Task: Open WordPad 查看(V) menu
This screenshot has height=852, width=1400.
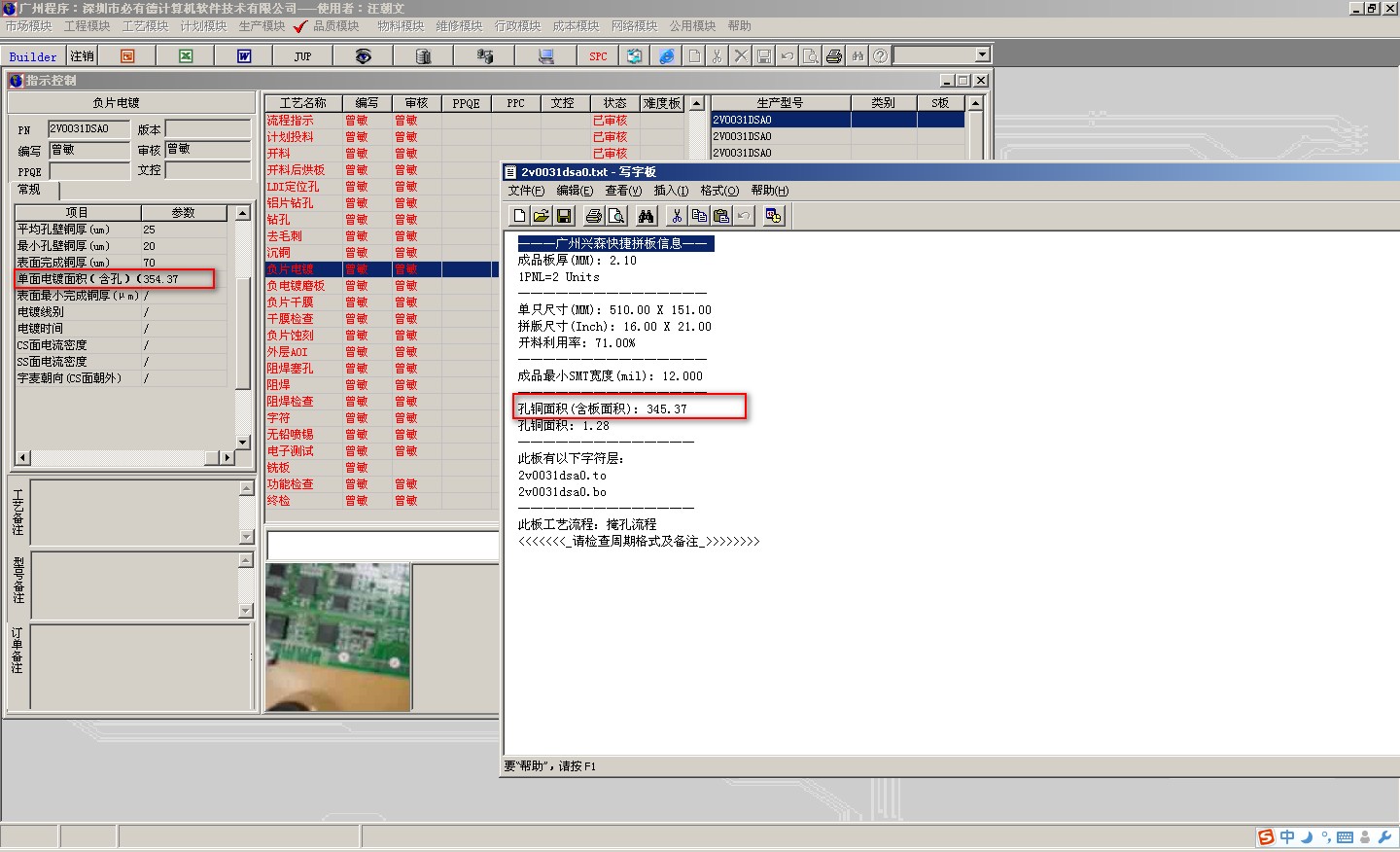Action: click(x=623, y=191)
